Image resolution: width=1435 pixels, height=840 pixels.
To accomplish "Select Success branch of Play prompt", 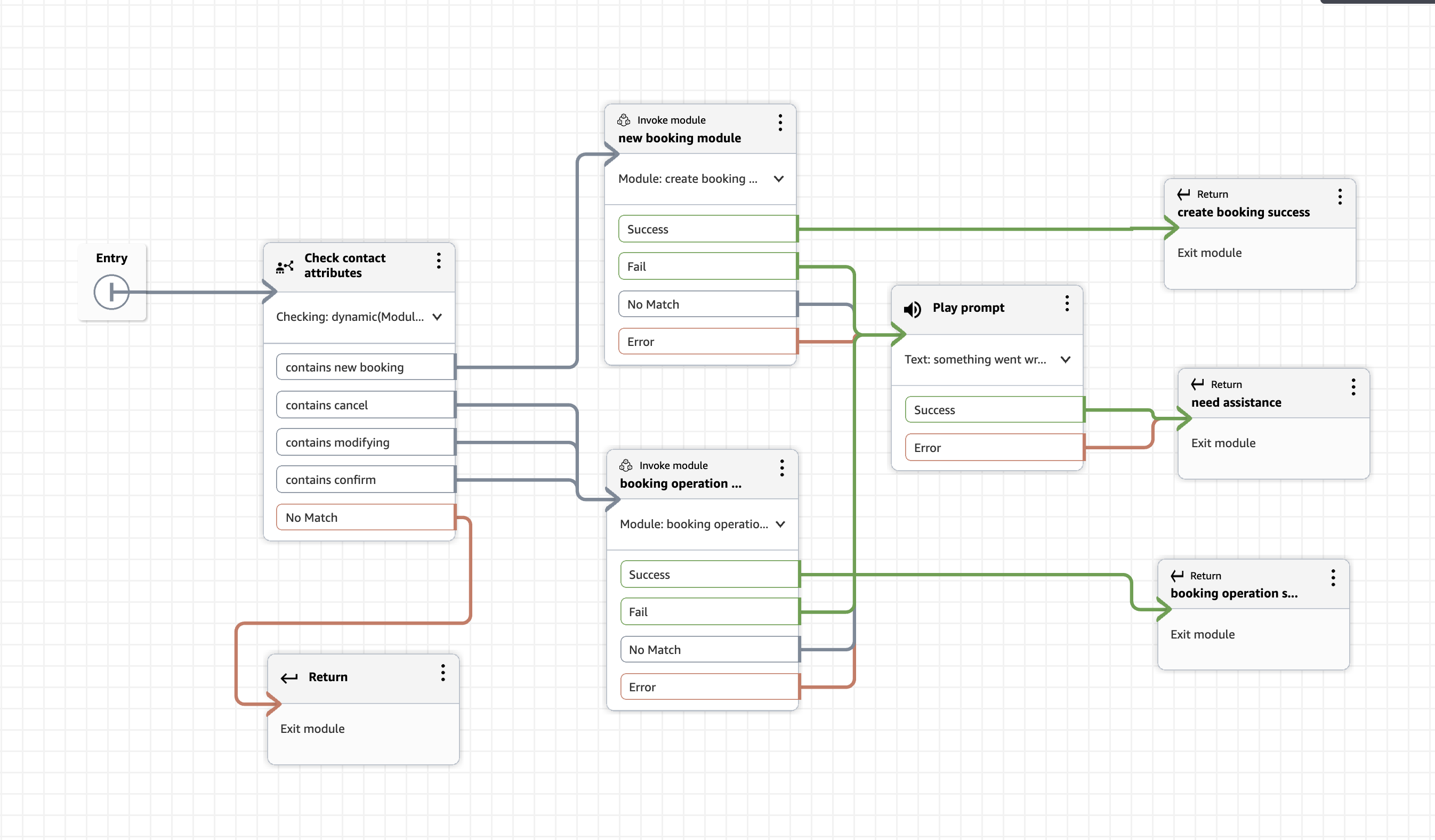I will coord(995,410).
